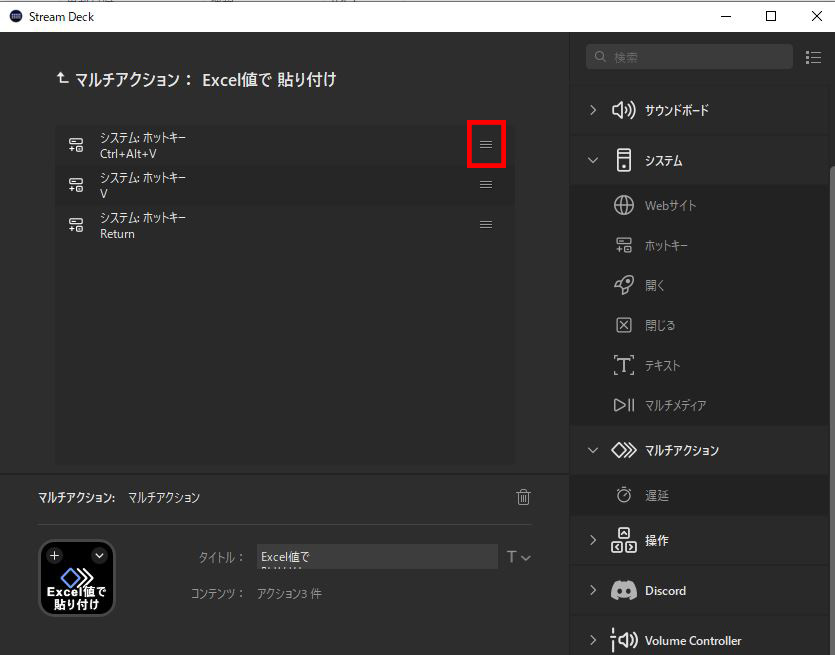This screenshot has height=655, width=835.
Task: Expand the サウンドボード category
Action: 593,110
